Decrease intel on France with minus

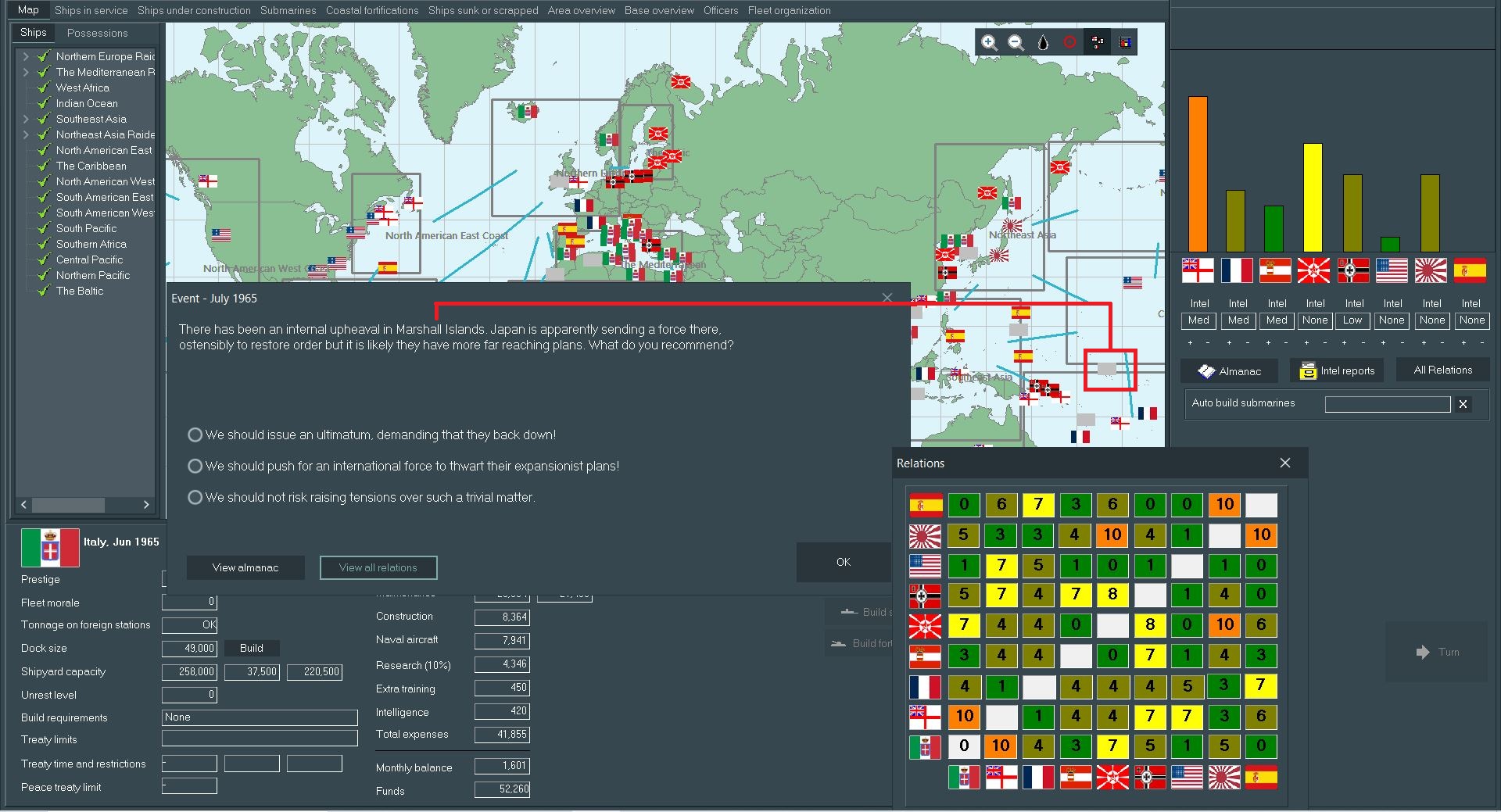pos(1247,343)
